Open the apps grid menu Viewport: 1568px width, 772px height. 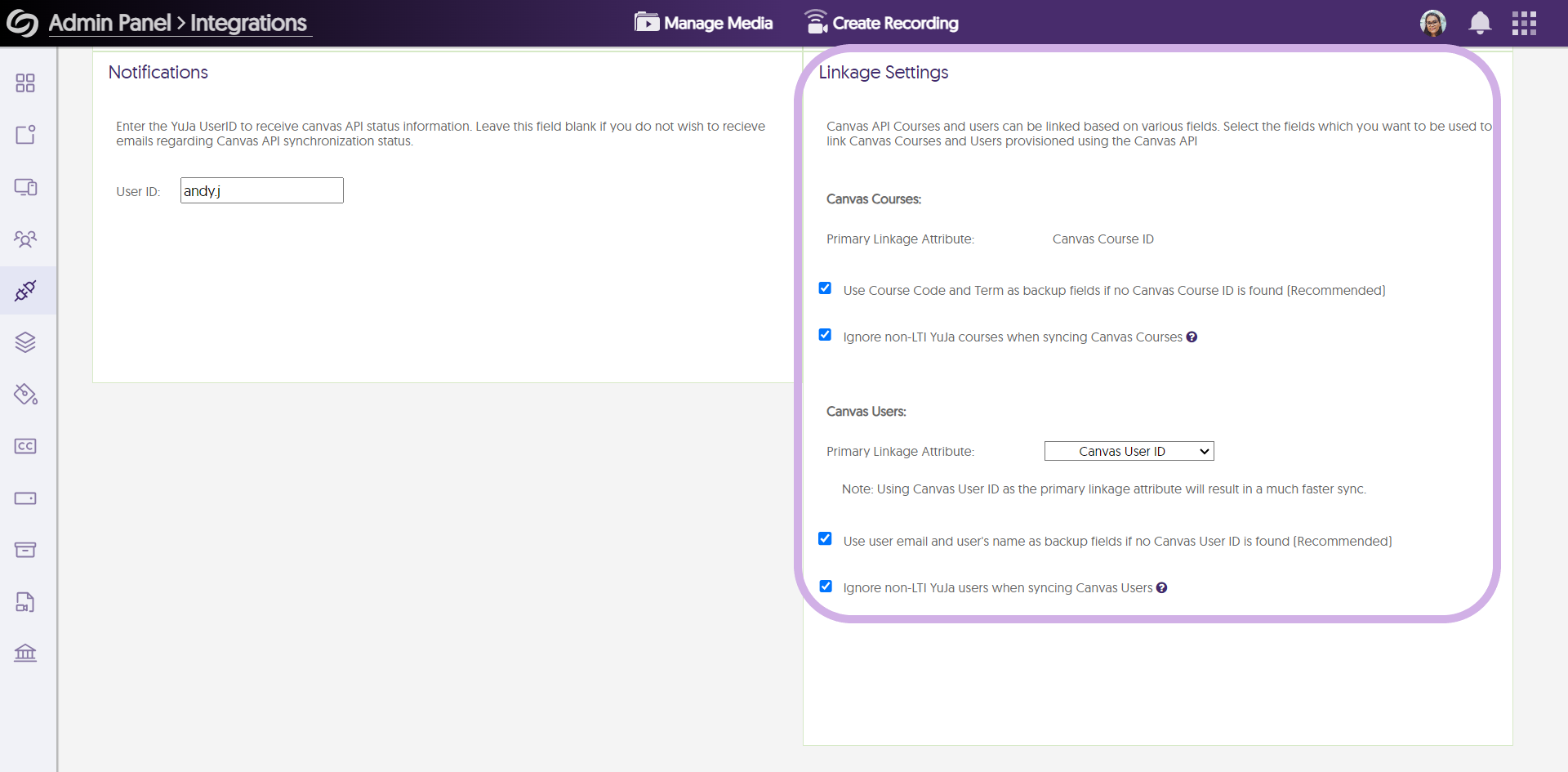coord(1524,23)
